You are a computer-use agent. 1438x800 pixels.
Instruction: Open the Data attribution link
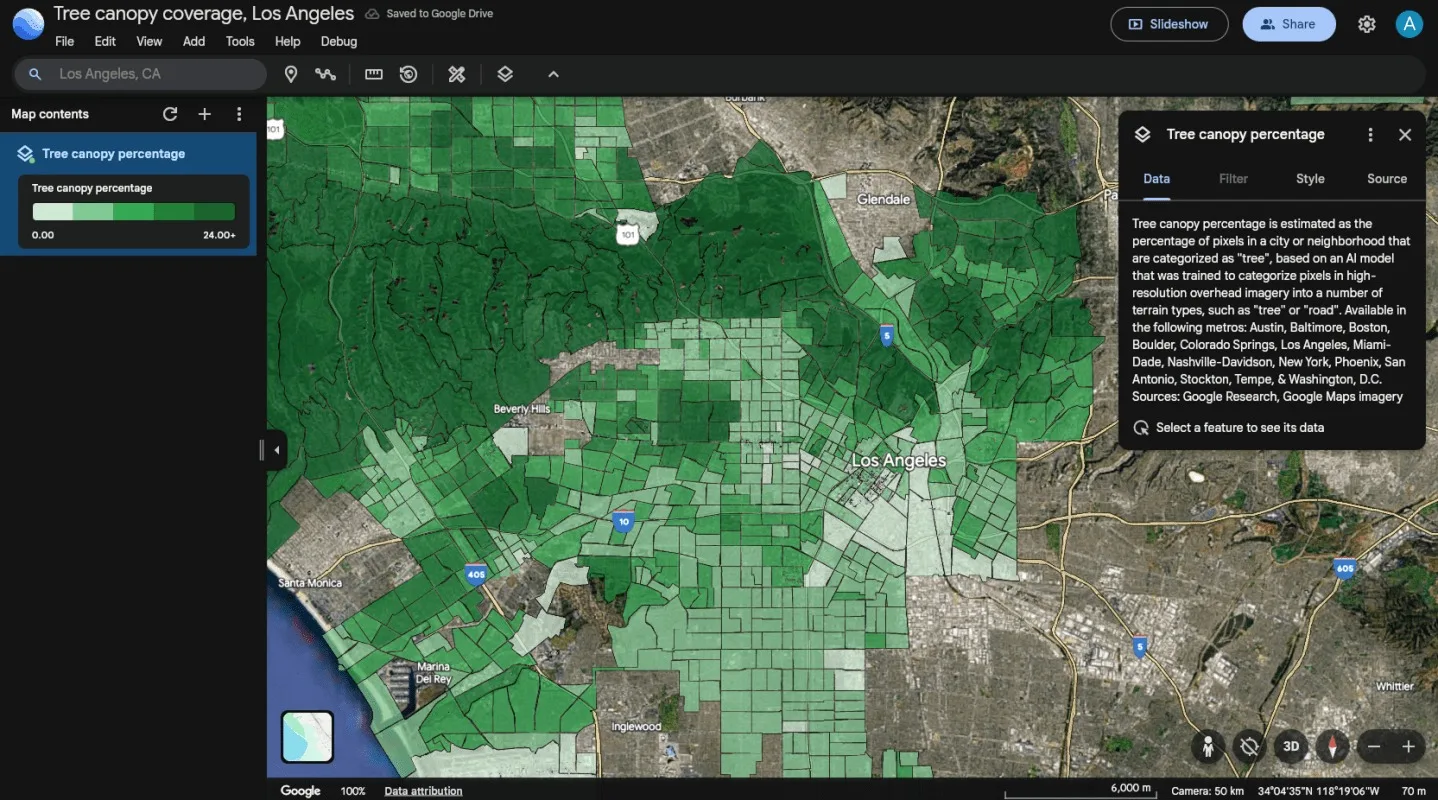(423, 791)
